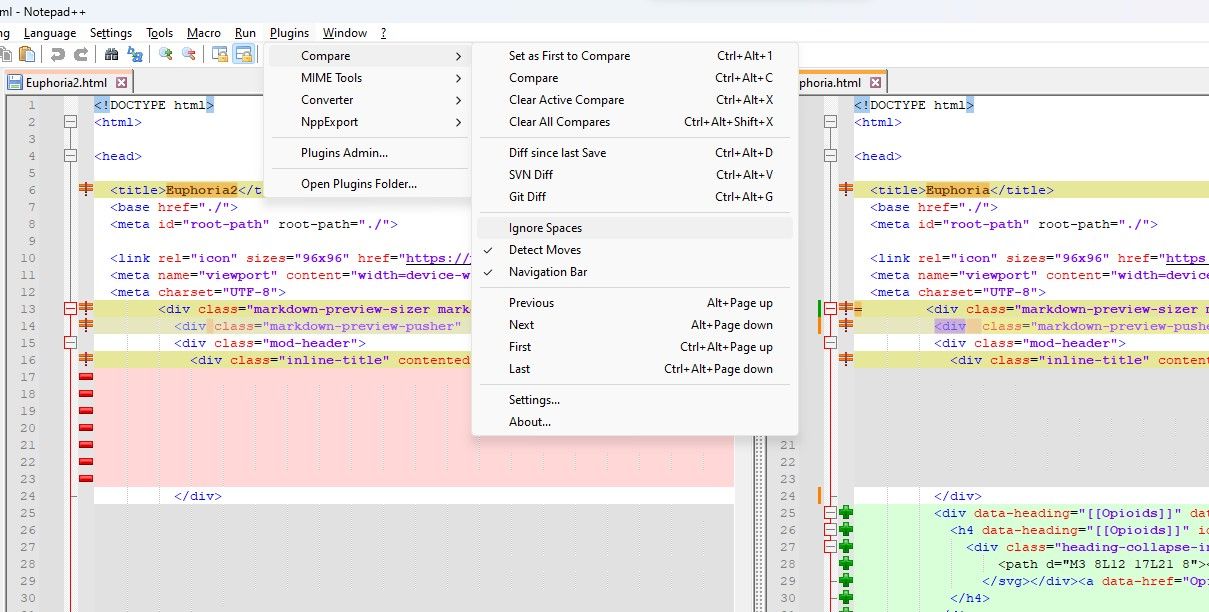
Task: Click the Find and Replace toolbar icon
Action: (136, 55)
